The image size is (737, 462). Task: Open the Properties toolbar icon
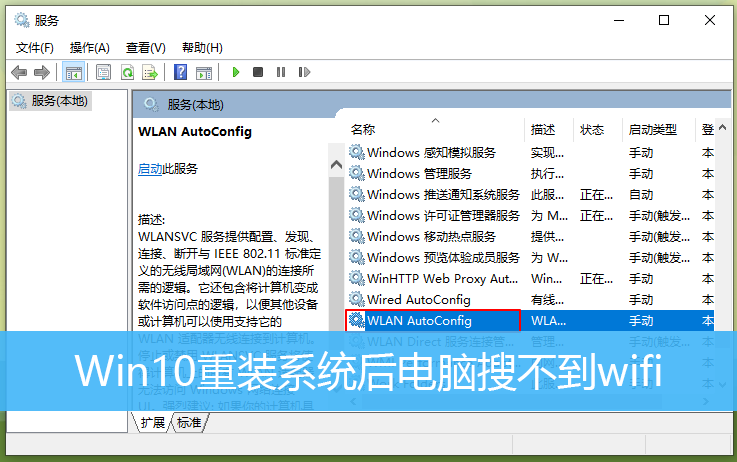pos(103,72)
